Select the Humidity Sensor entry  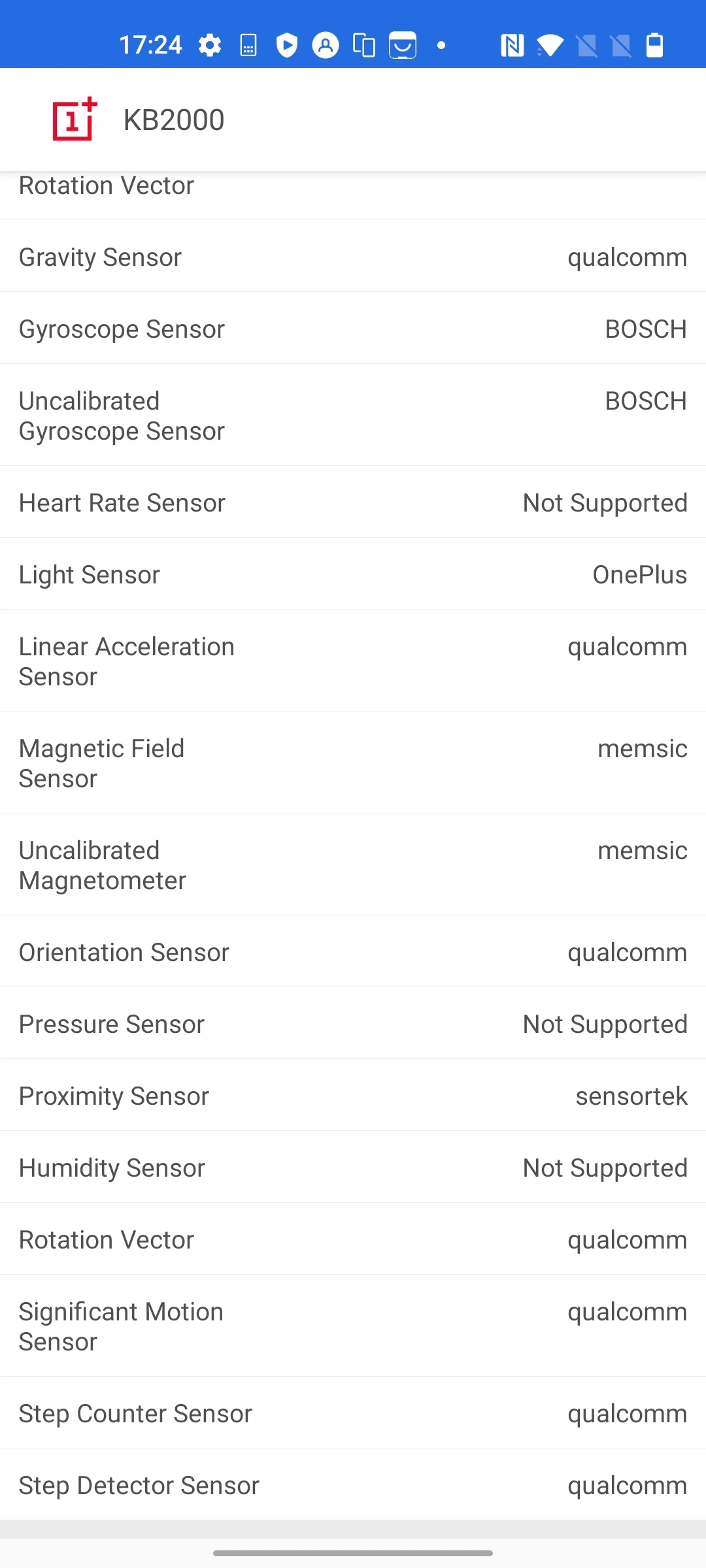pyautogui.click(x=353, y=1168)
